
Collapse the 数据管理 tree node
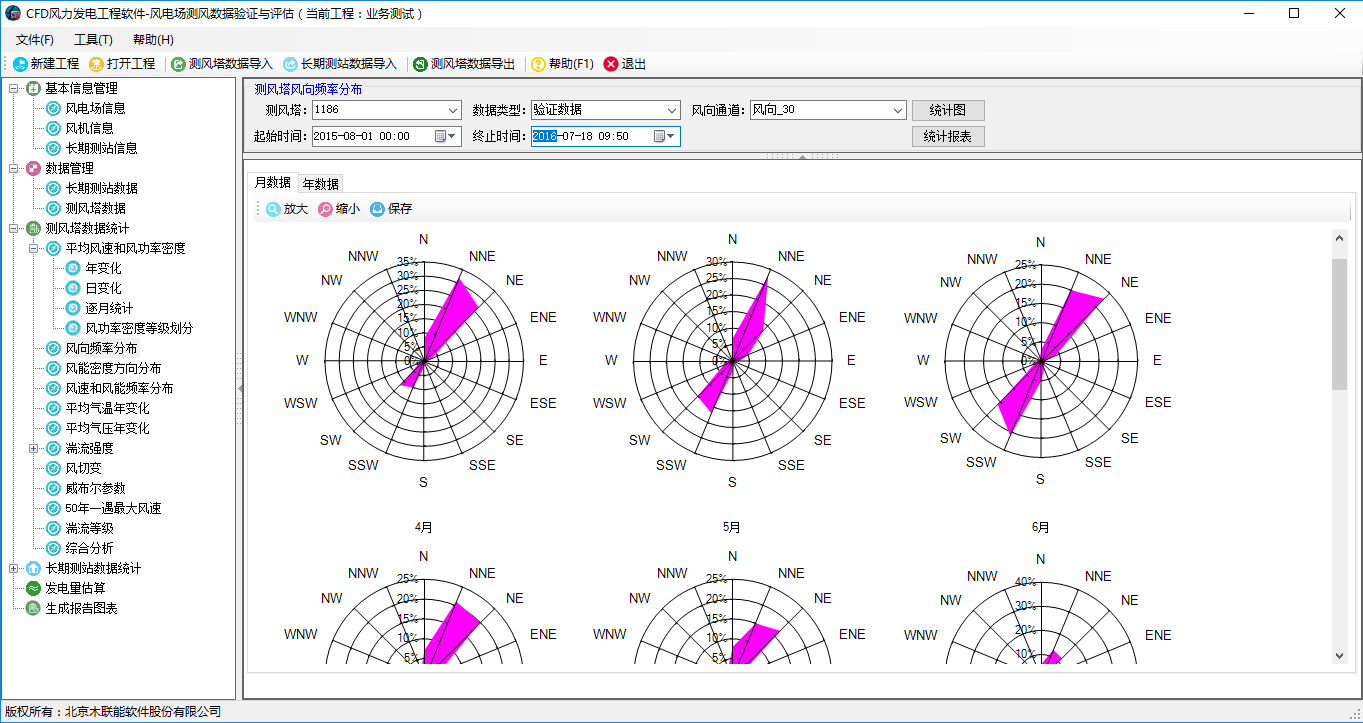point(14,168)
